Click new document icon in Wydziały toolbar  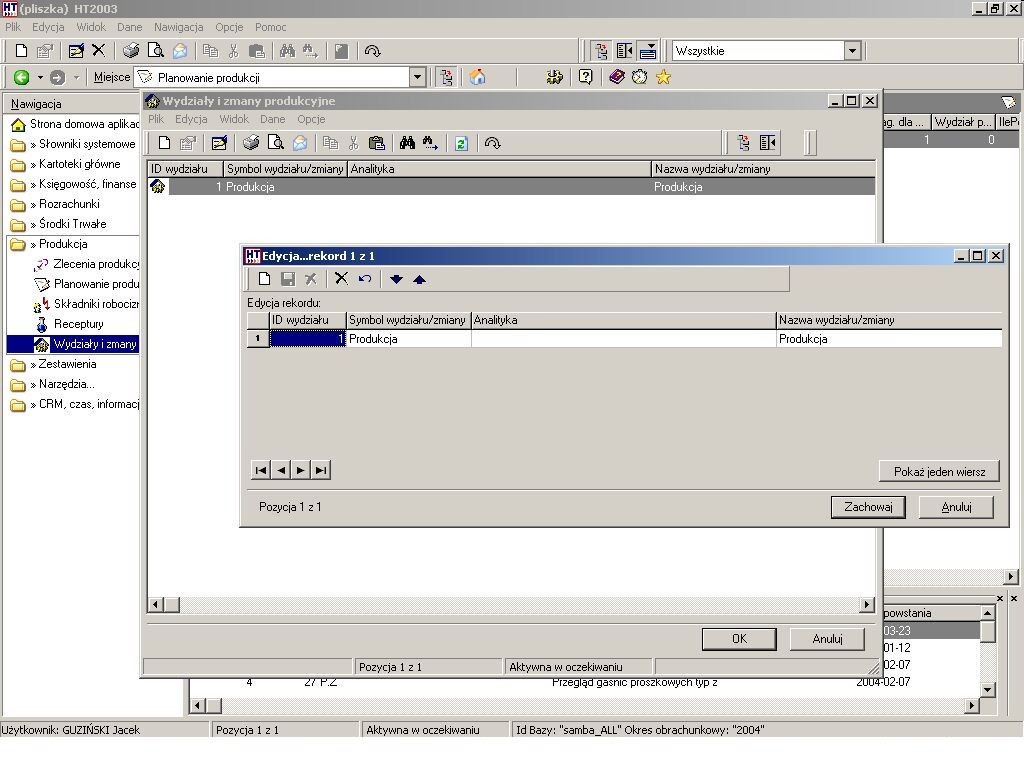pyautogui.click(x=165, y=143)
